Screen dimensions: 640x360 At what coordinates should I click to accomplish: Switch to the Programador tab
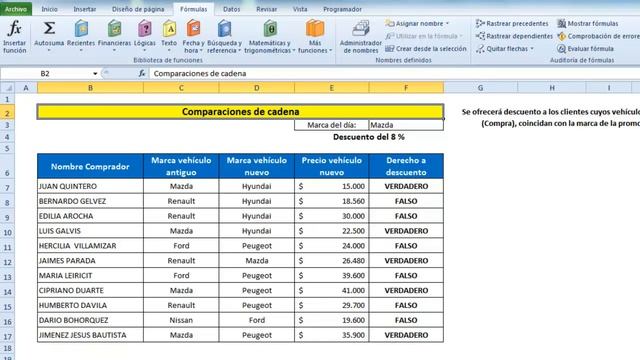click(342, 9)
